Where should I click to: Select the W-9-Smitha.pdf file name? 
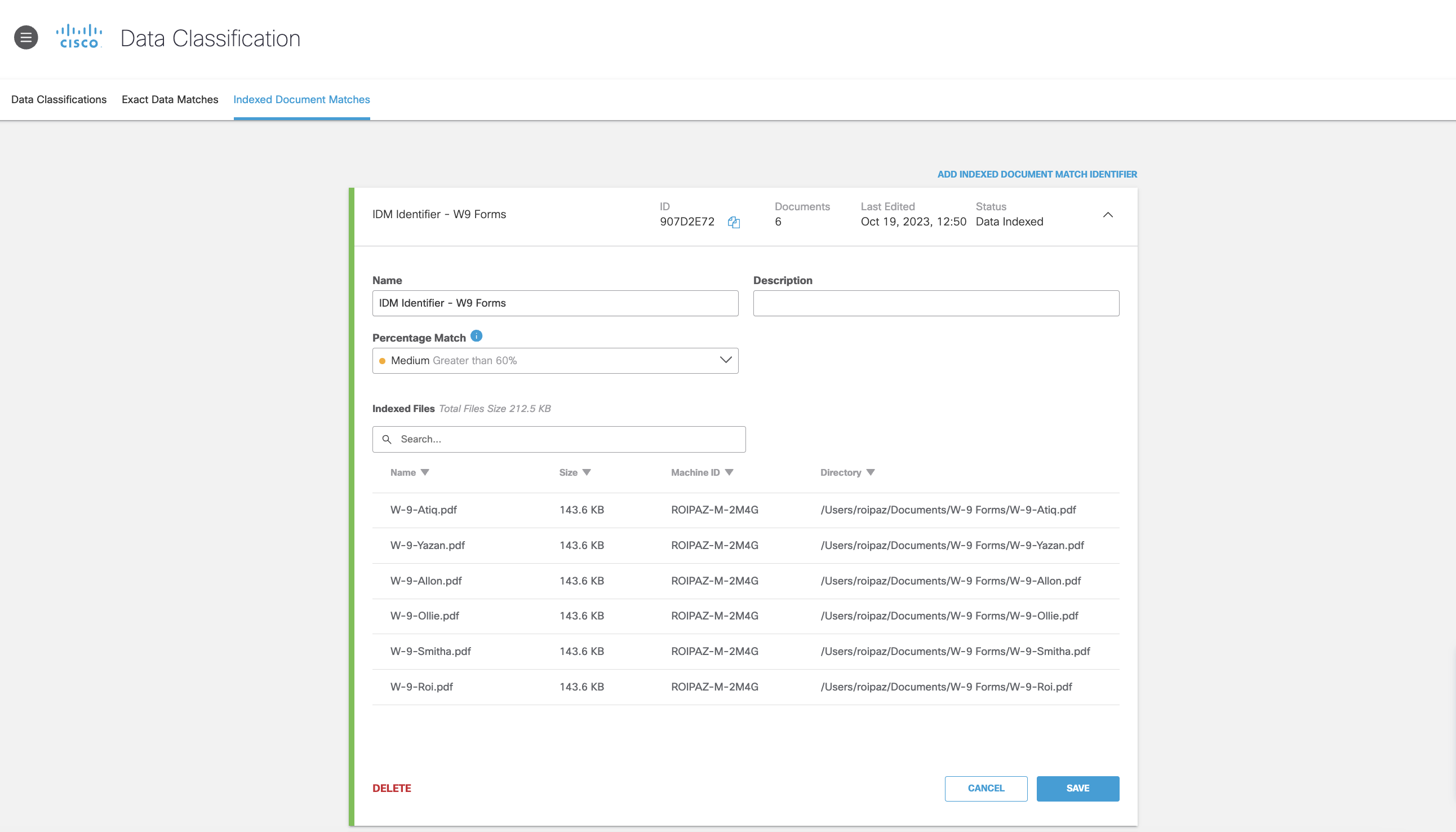430,651
